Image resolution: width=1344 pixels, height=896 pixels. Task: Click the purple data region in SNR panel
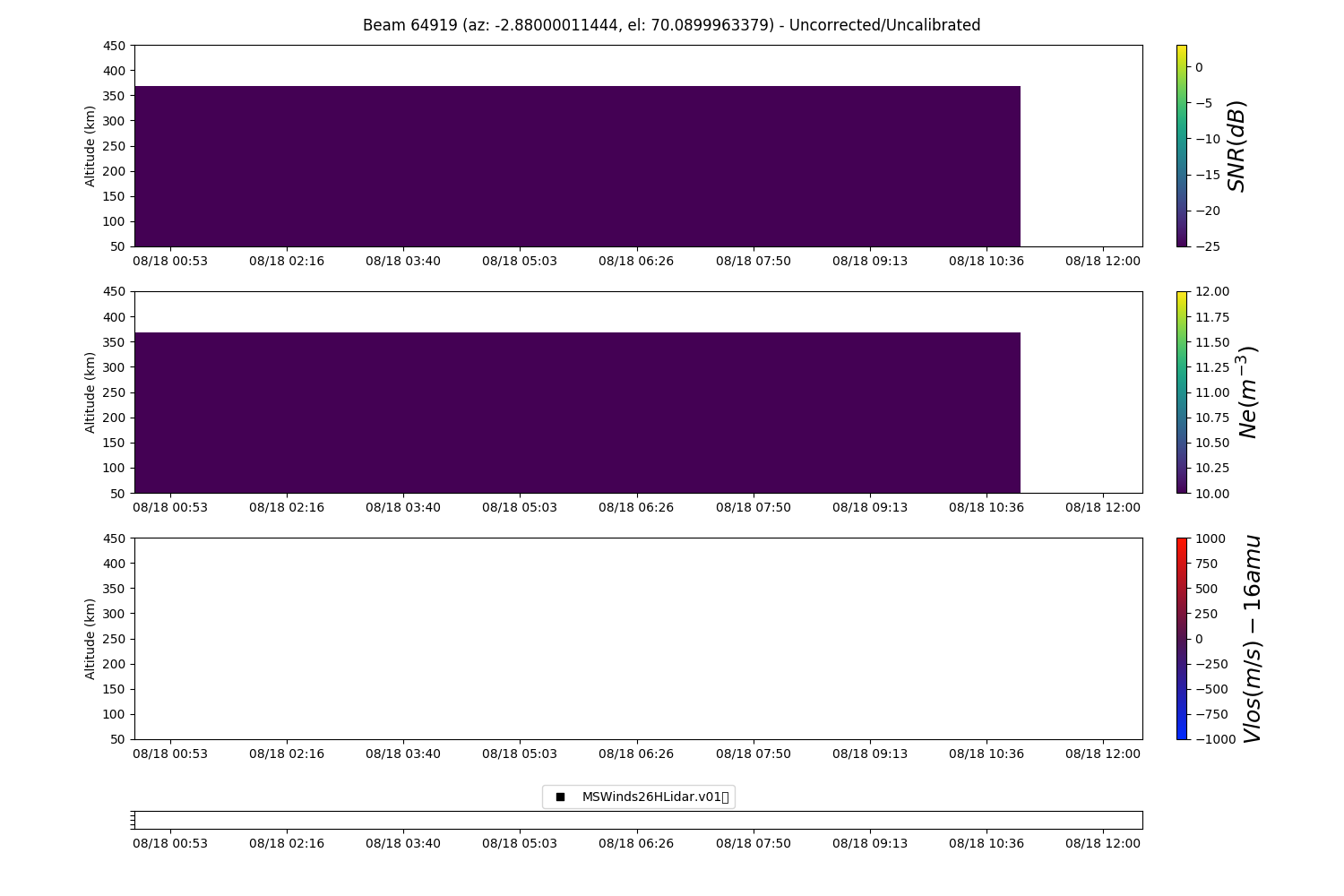[577, 166]
